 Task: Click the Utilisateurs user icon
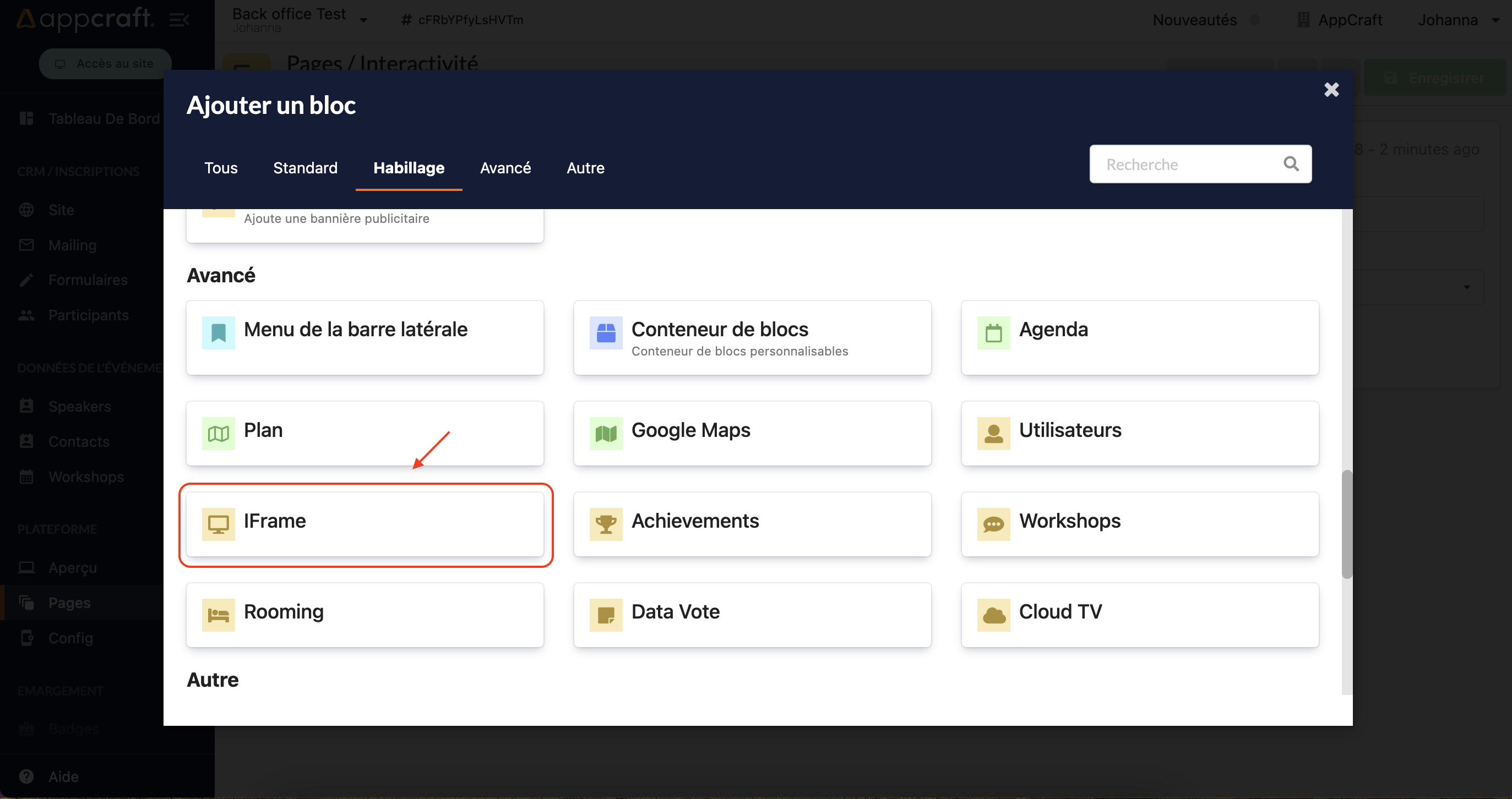[x=993, y=433]
